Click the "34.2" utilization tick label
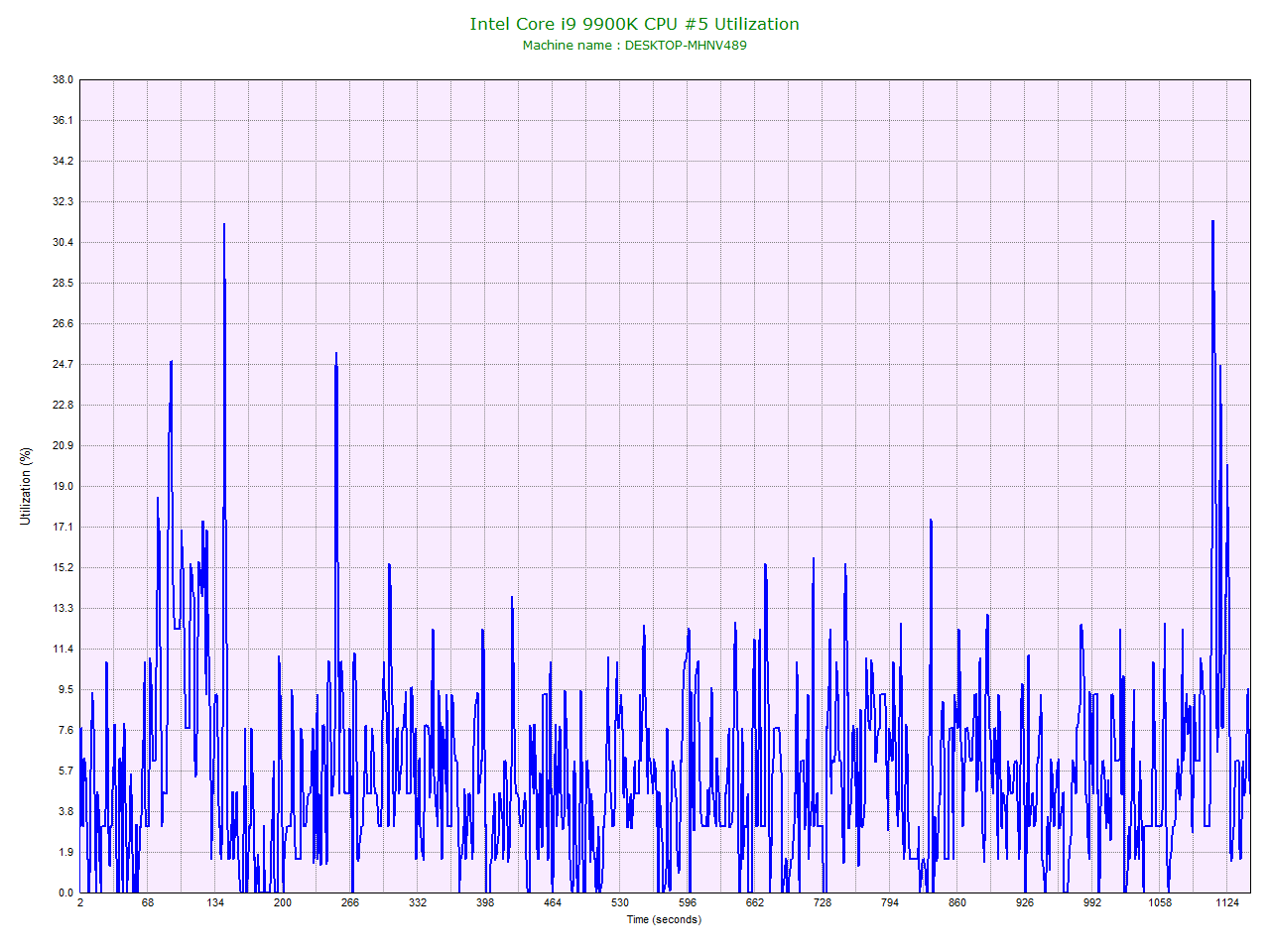 click(63, 162)
